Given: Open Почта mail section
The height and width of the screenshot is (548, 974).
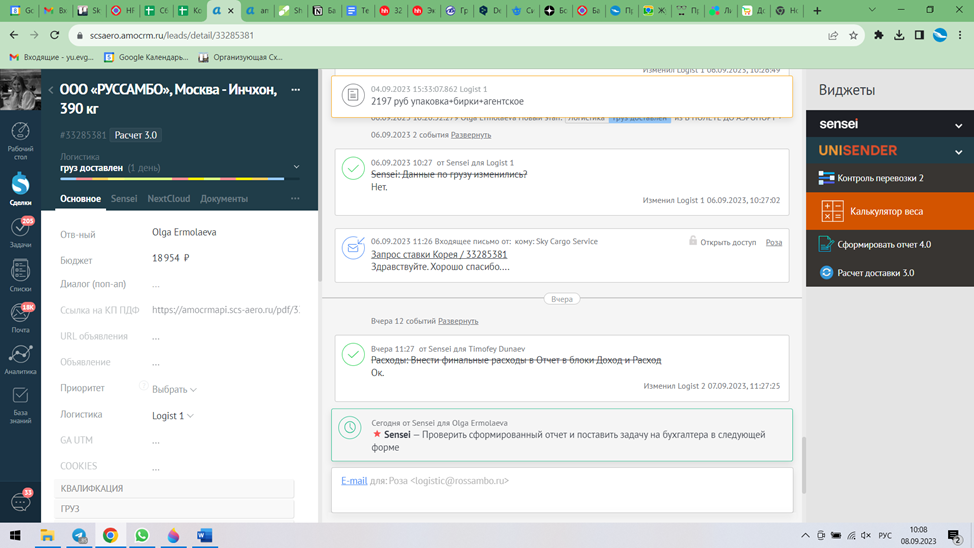Looking at the screenshot, I should click(x=20, y=317).
